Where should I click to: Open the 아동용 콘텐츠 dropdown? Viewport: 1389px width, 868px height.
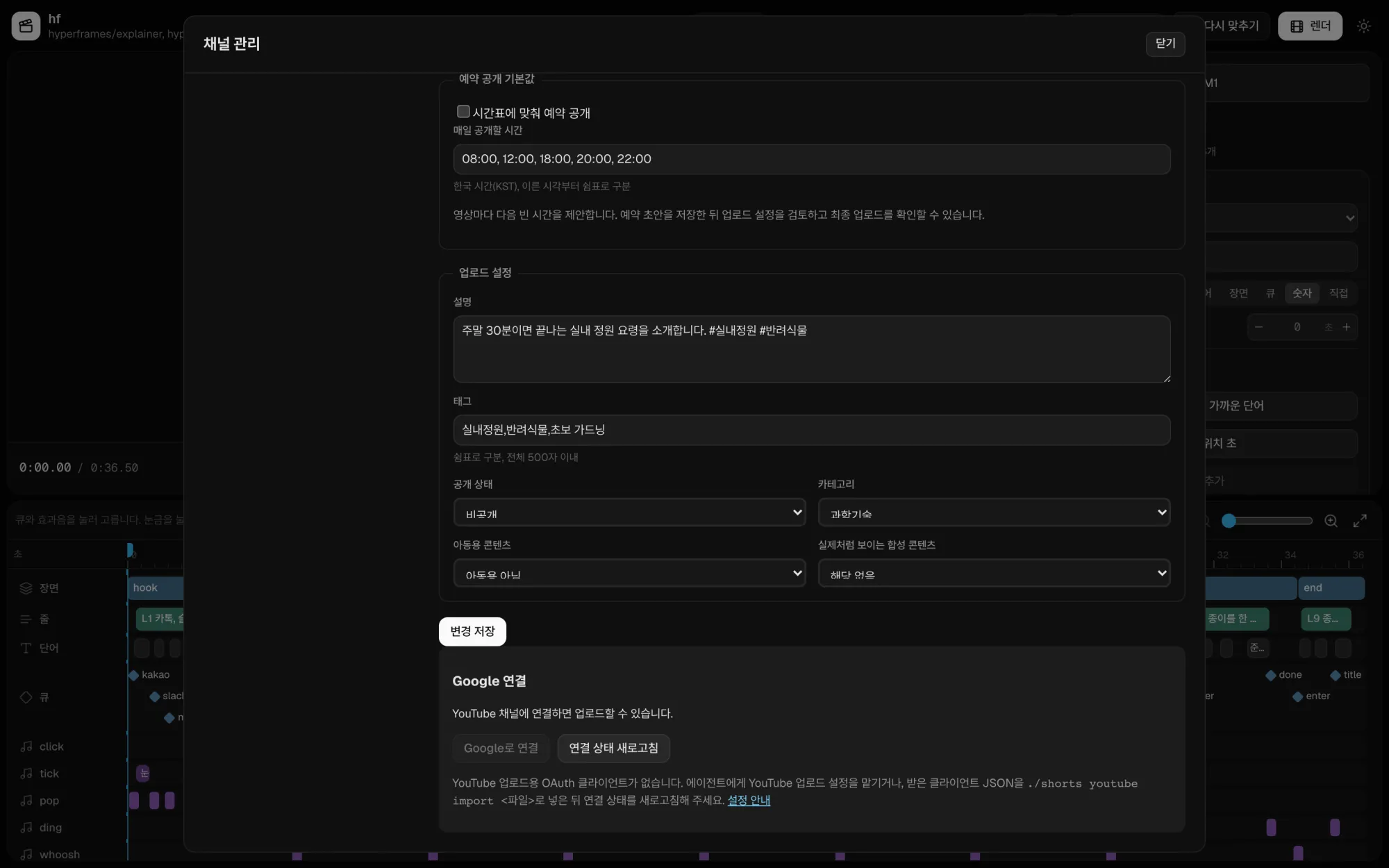coord(629,574)
